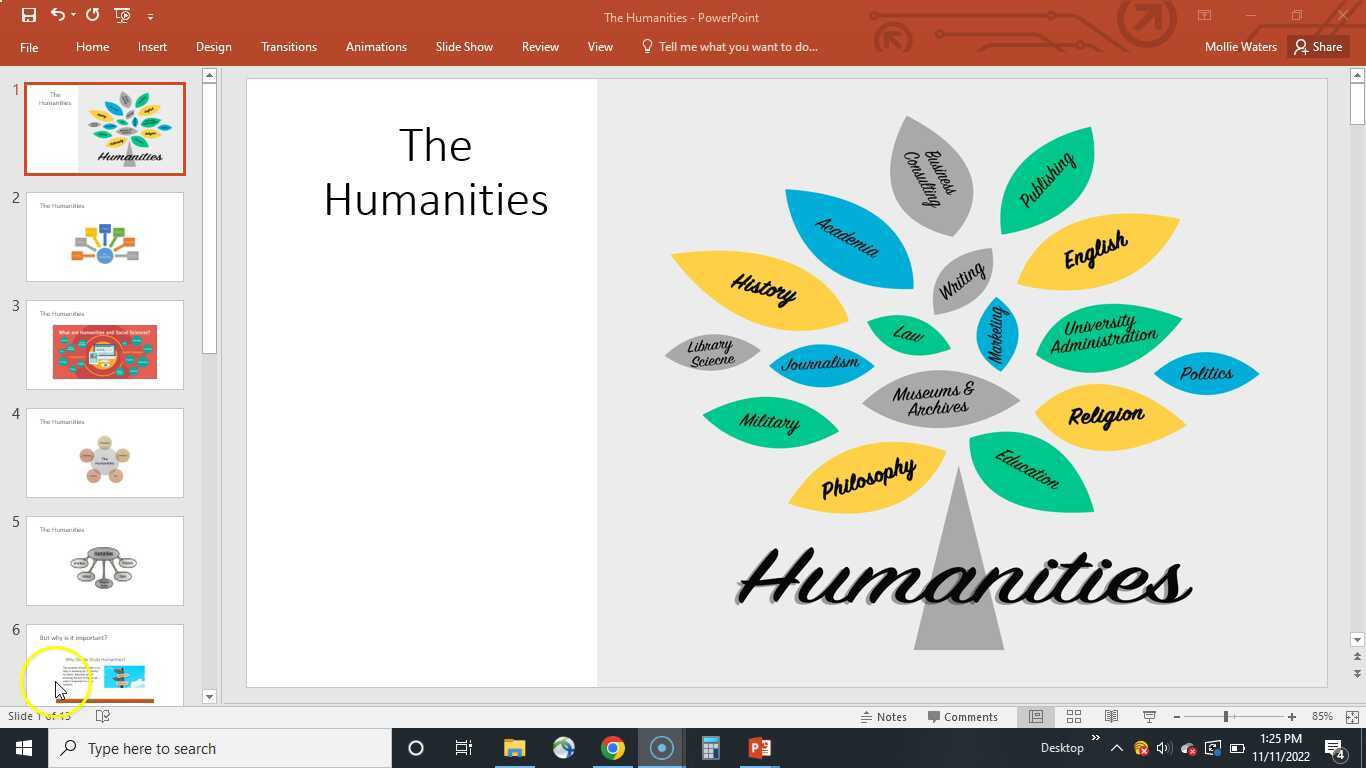Switch to Normal view button

point(1036,717)
